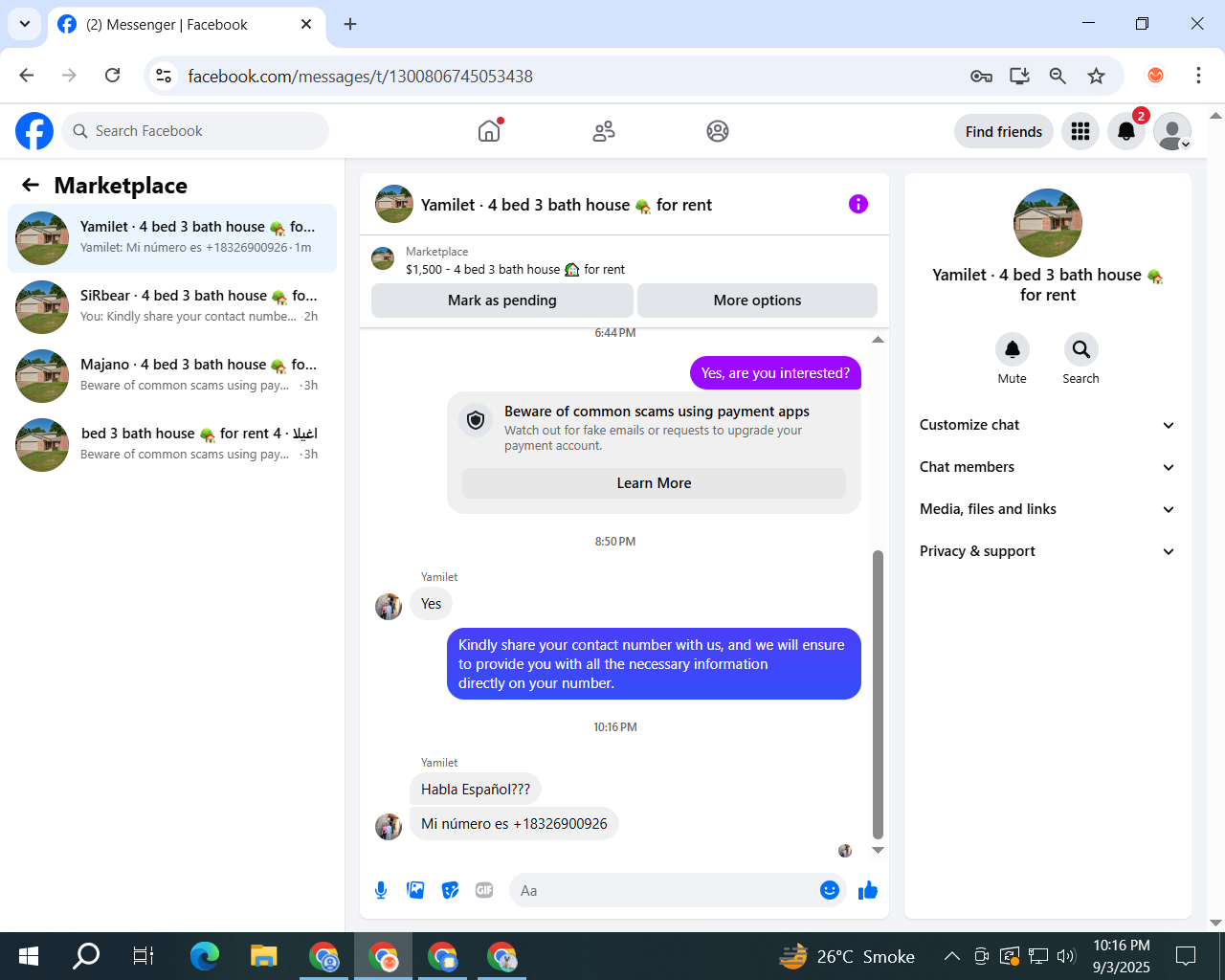
Task: Open the emoji picker
Action: (x=830, y=891)
